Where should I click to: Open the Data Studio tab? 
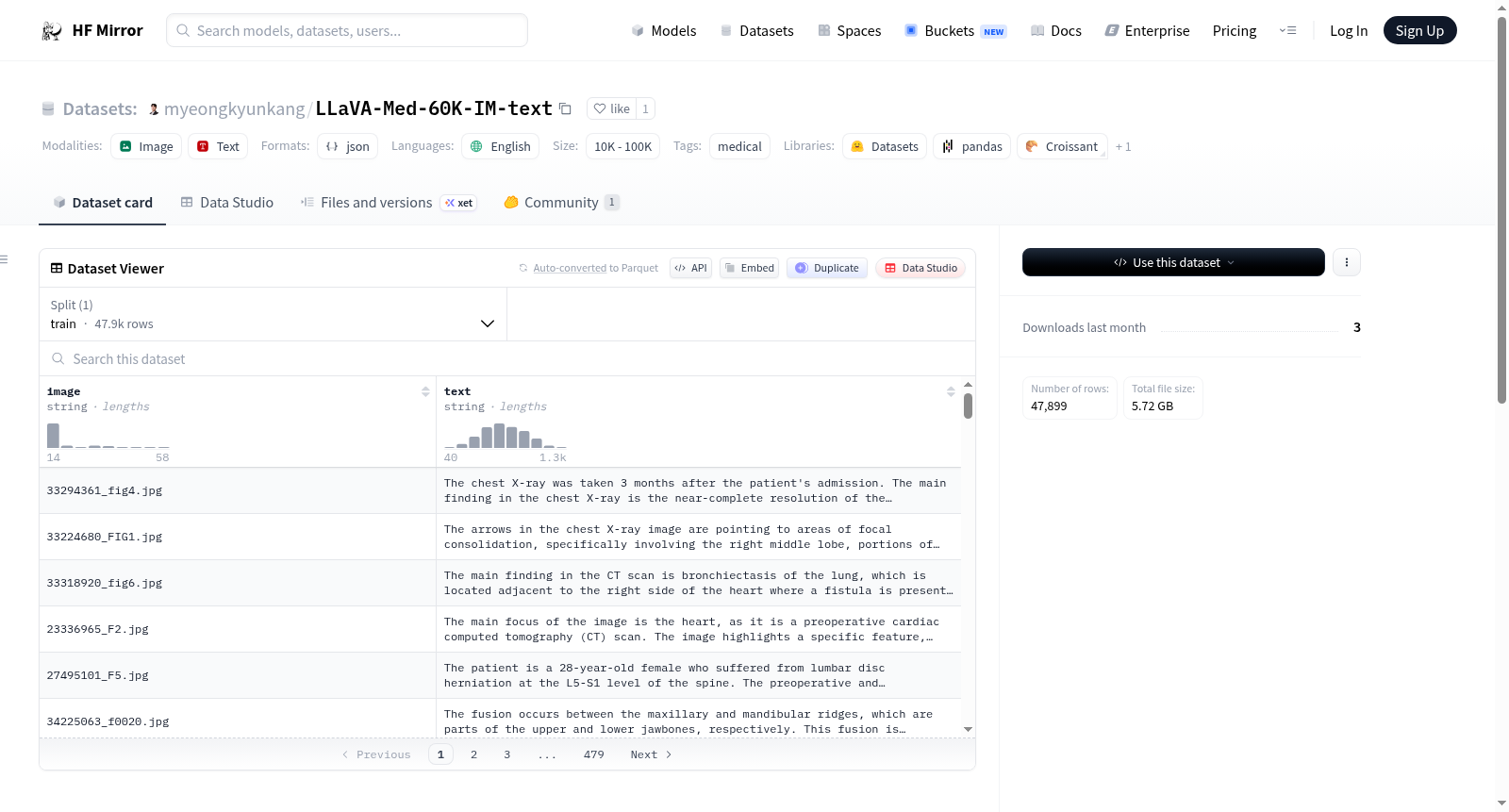pos(227,203)
